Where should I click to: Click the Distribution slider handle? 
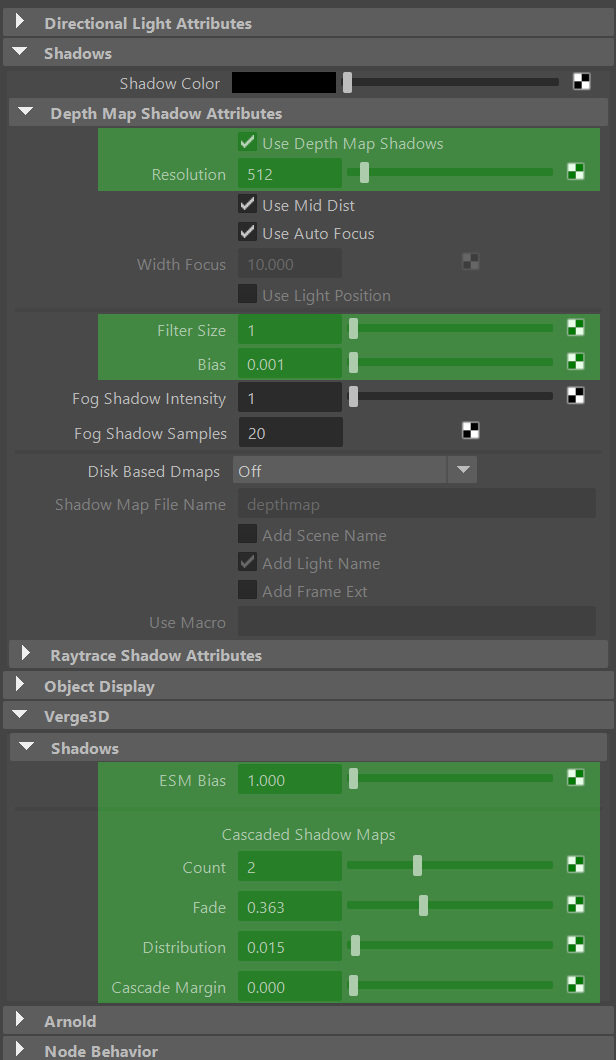(x=355, y=946)
